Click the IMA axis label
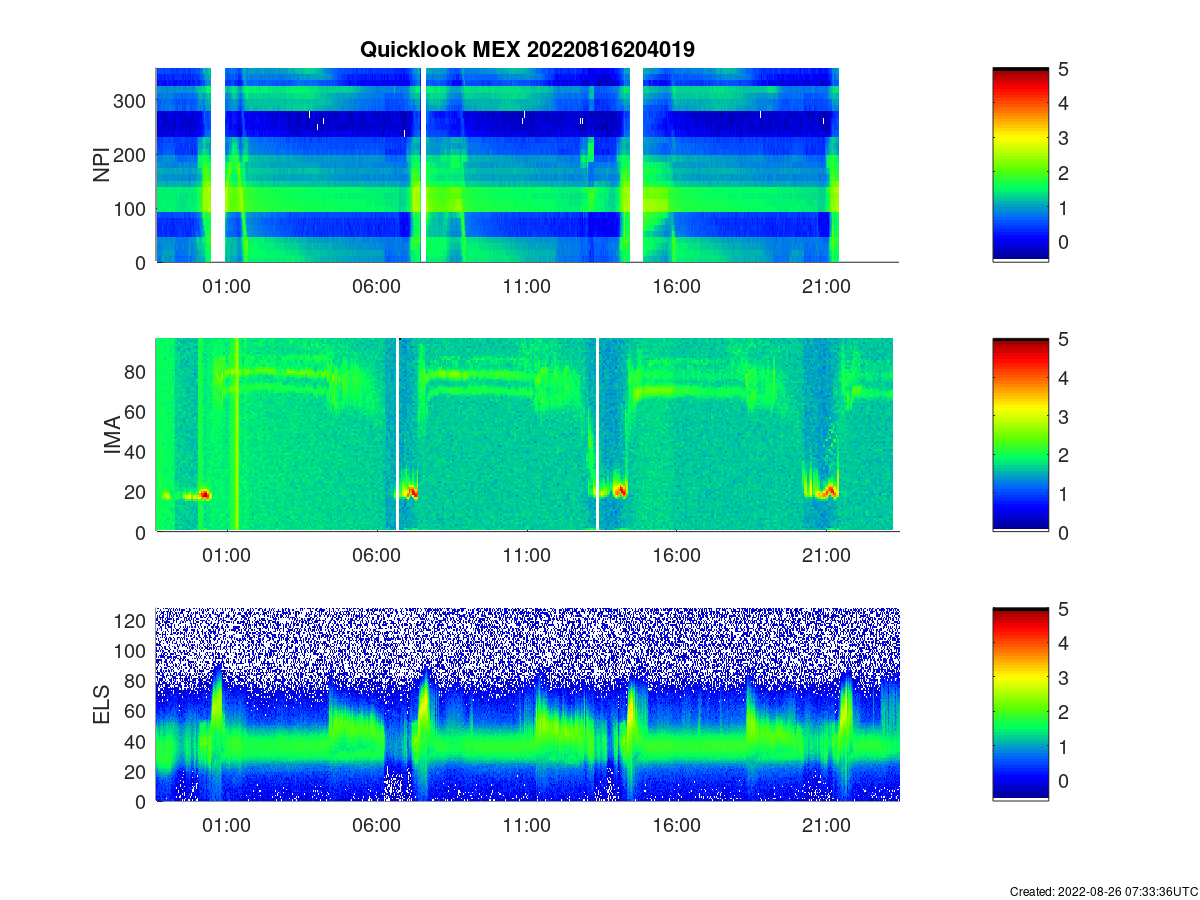 coord(112,436)
